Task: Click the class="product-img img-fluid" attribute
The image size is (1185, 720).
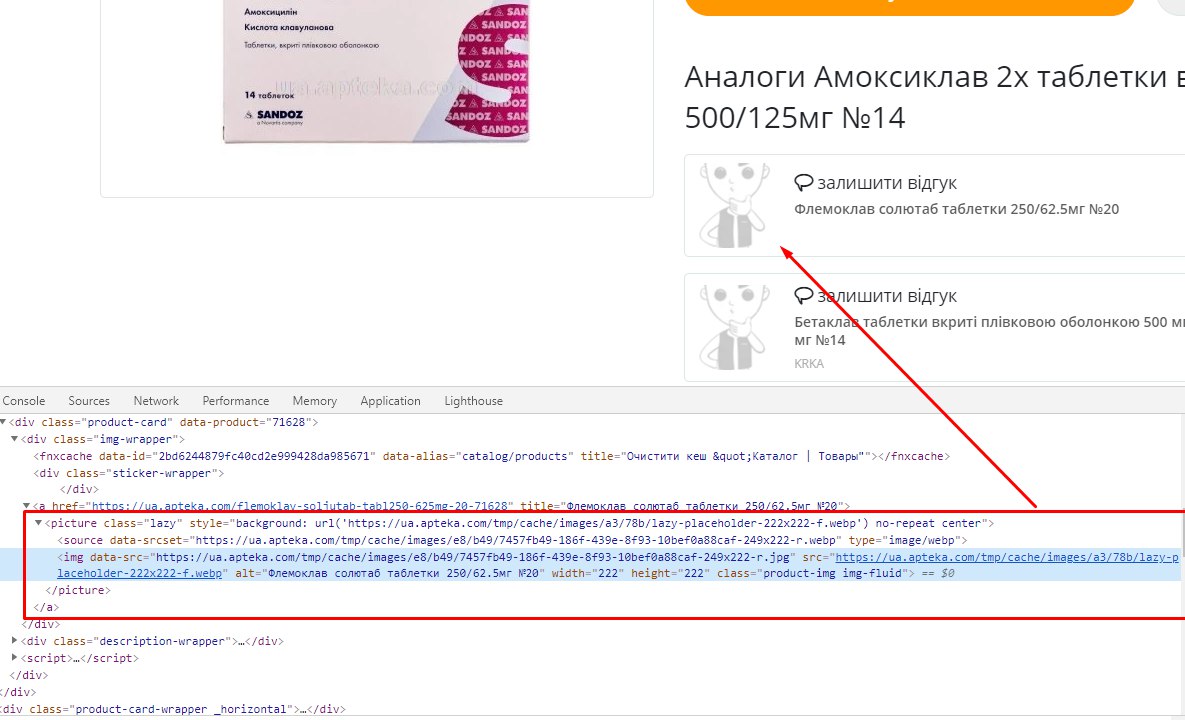Action: click(x=810, y=573)
